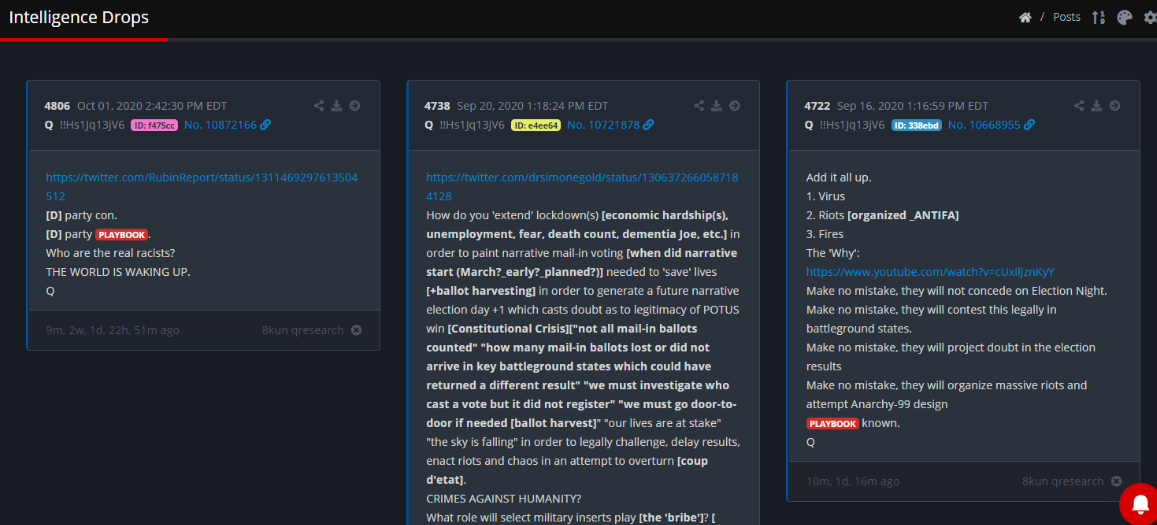The width and height of the screenshot is (1157, 525).
Task: Go to post 4806 arrow icon
Action: pos(355,106)
